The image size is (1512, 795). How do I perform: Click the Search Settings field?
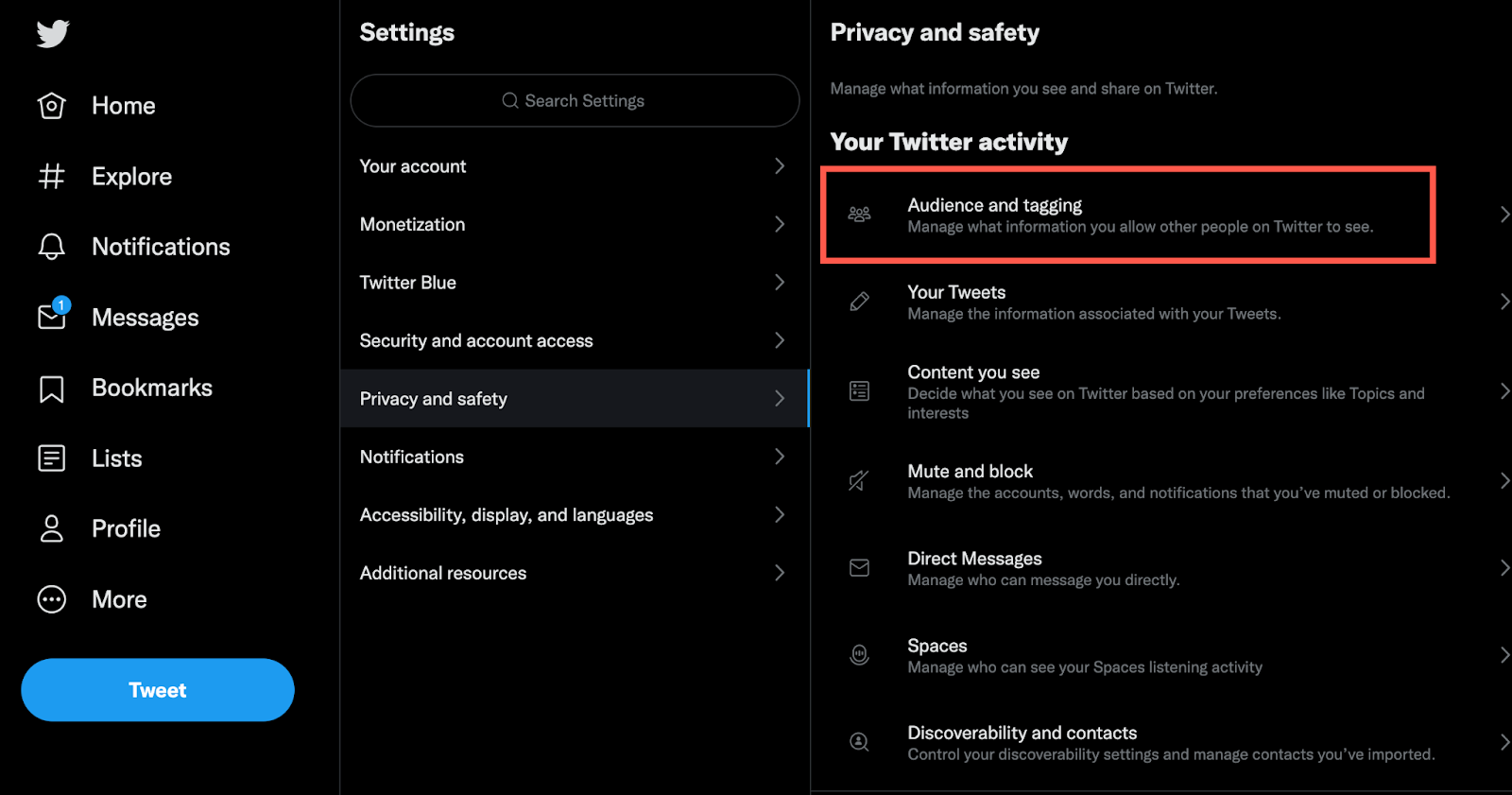[575, 101]
